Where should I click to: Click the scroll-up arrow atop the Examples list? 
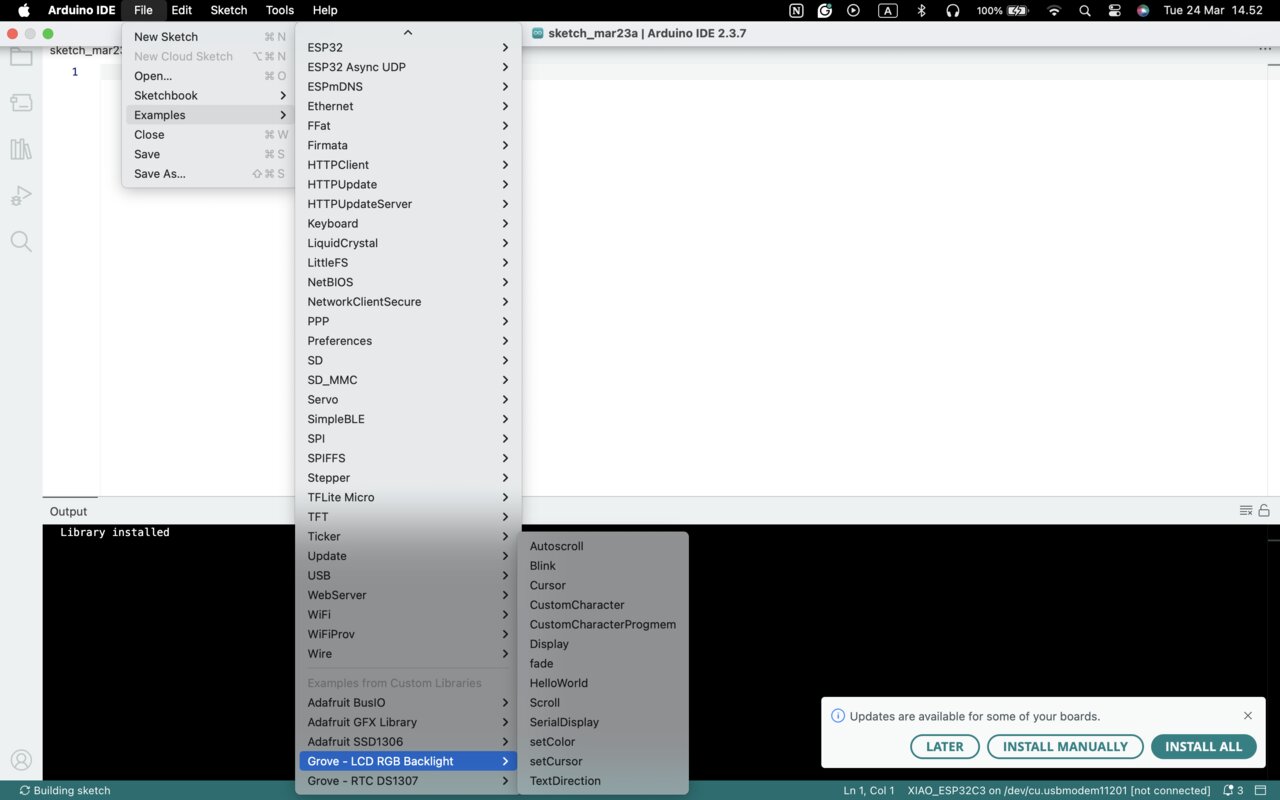[408, 32]
